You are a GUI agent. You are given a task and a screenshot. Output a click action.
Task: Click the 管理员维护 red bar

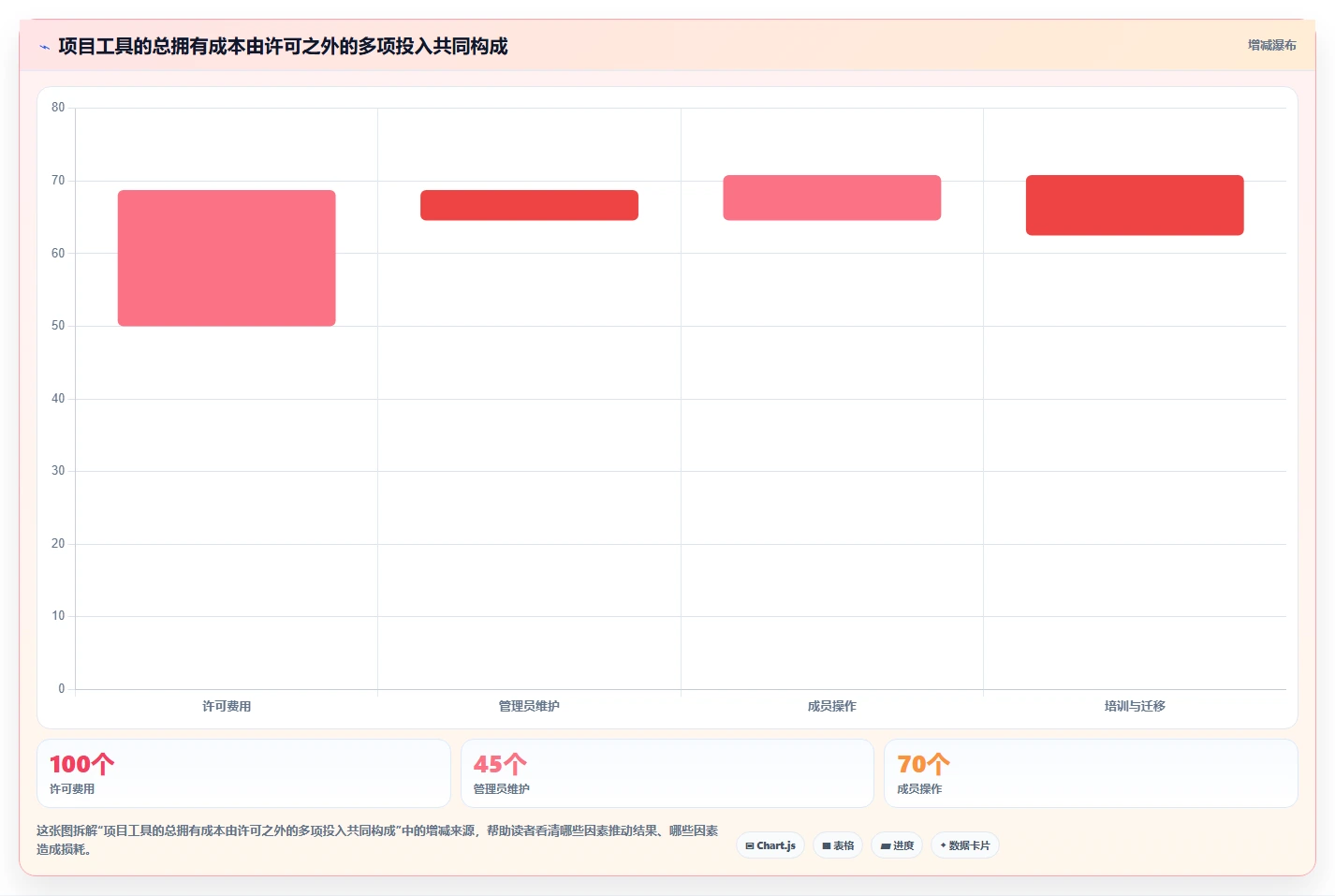coord(529,205)
